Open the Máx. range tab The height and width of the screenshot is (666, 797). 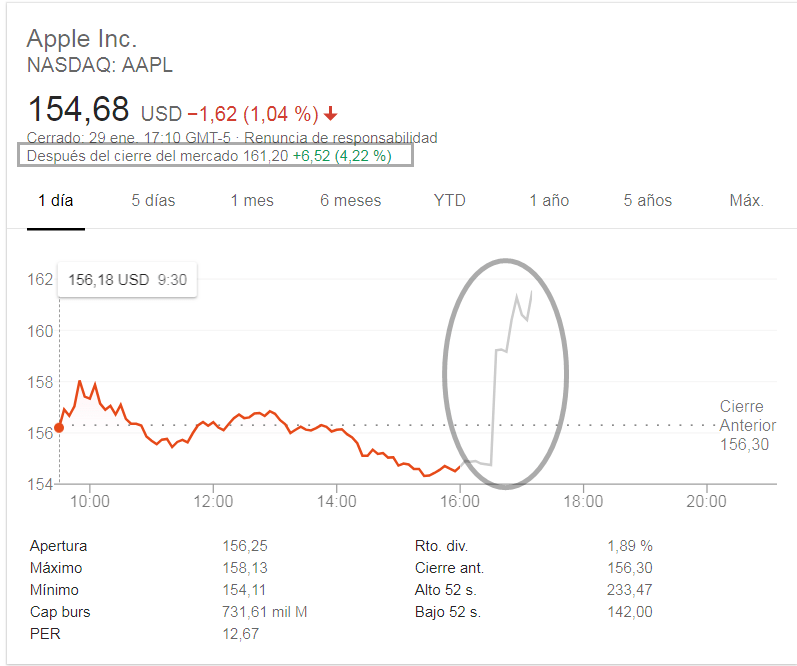point(747,200)
